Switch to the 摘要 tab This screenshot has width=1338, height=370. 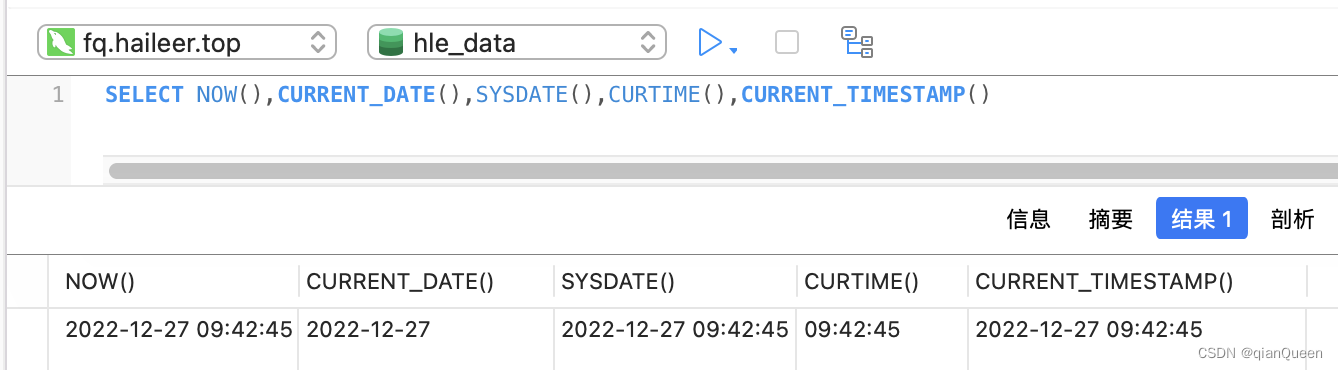click(x=1110, y=219)
